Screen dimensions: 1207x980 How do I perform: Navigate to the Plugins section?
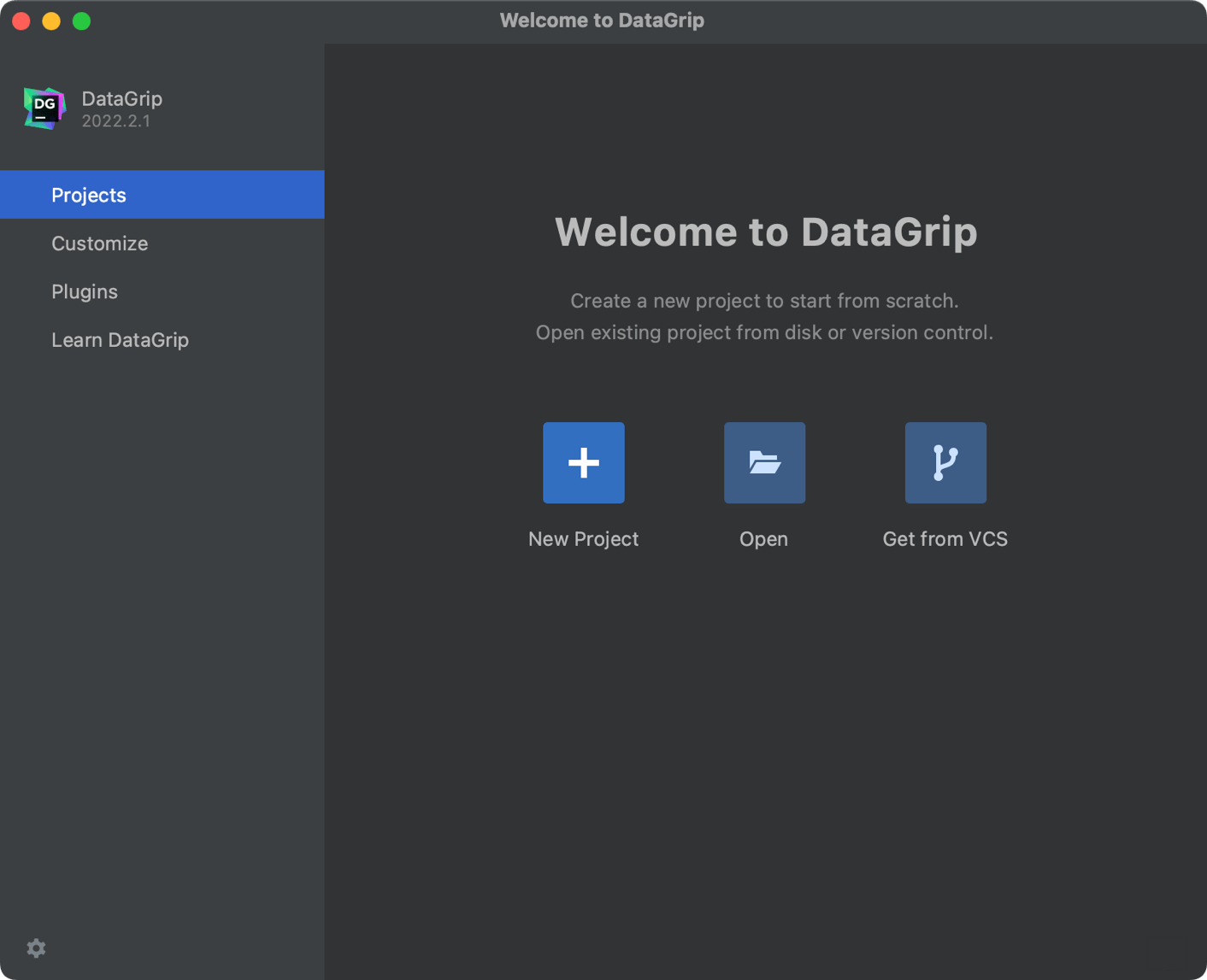click(85, 291)
